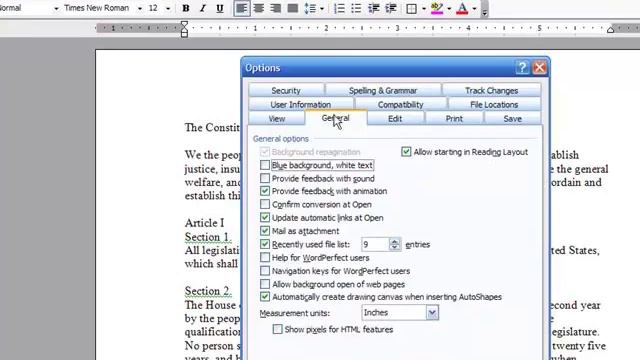
Task: Check Confirm conversion at Open
Action: (x=265, y=204)
